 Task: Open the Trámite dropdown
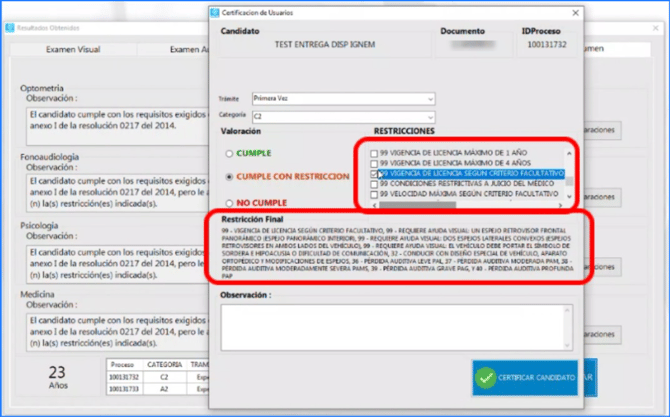click(x=430, y=99)
